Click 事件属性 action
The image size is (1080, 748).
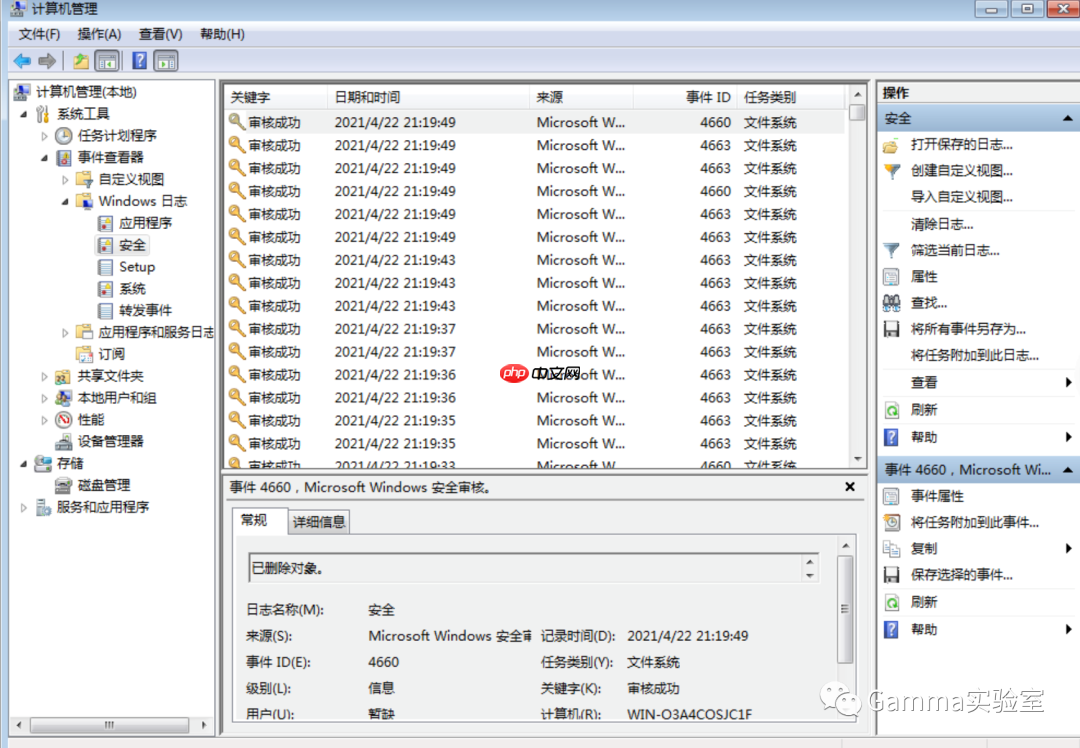tap(937, 497)
